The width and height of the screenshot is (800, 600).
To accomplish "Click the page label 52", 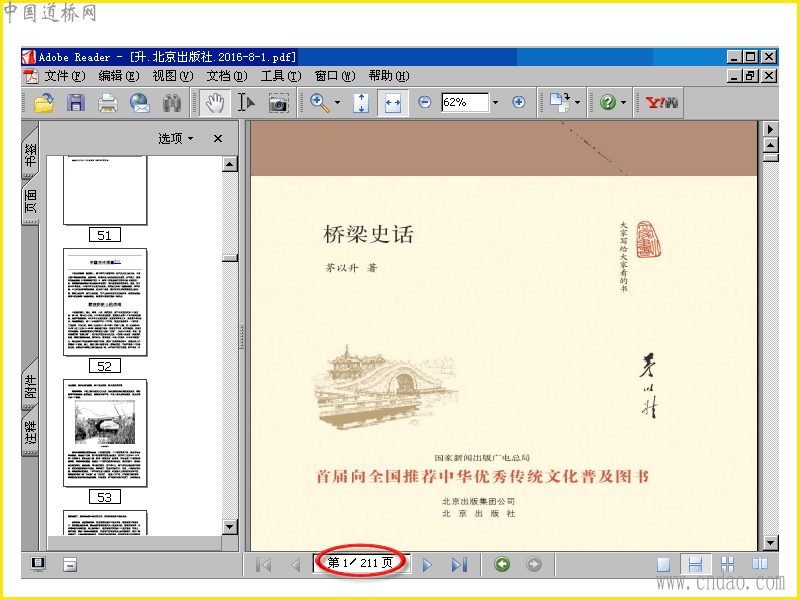I will tap(105, 366).
